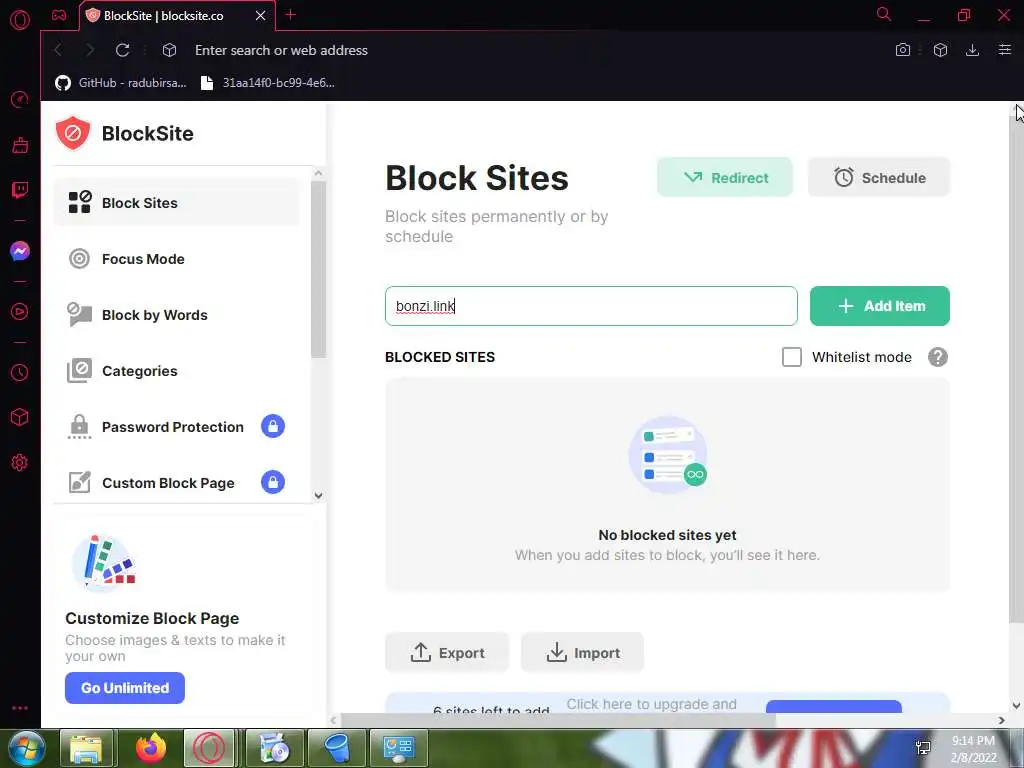
Task: Click the side menu scroll up arrow
Action: pos(318,173)
